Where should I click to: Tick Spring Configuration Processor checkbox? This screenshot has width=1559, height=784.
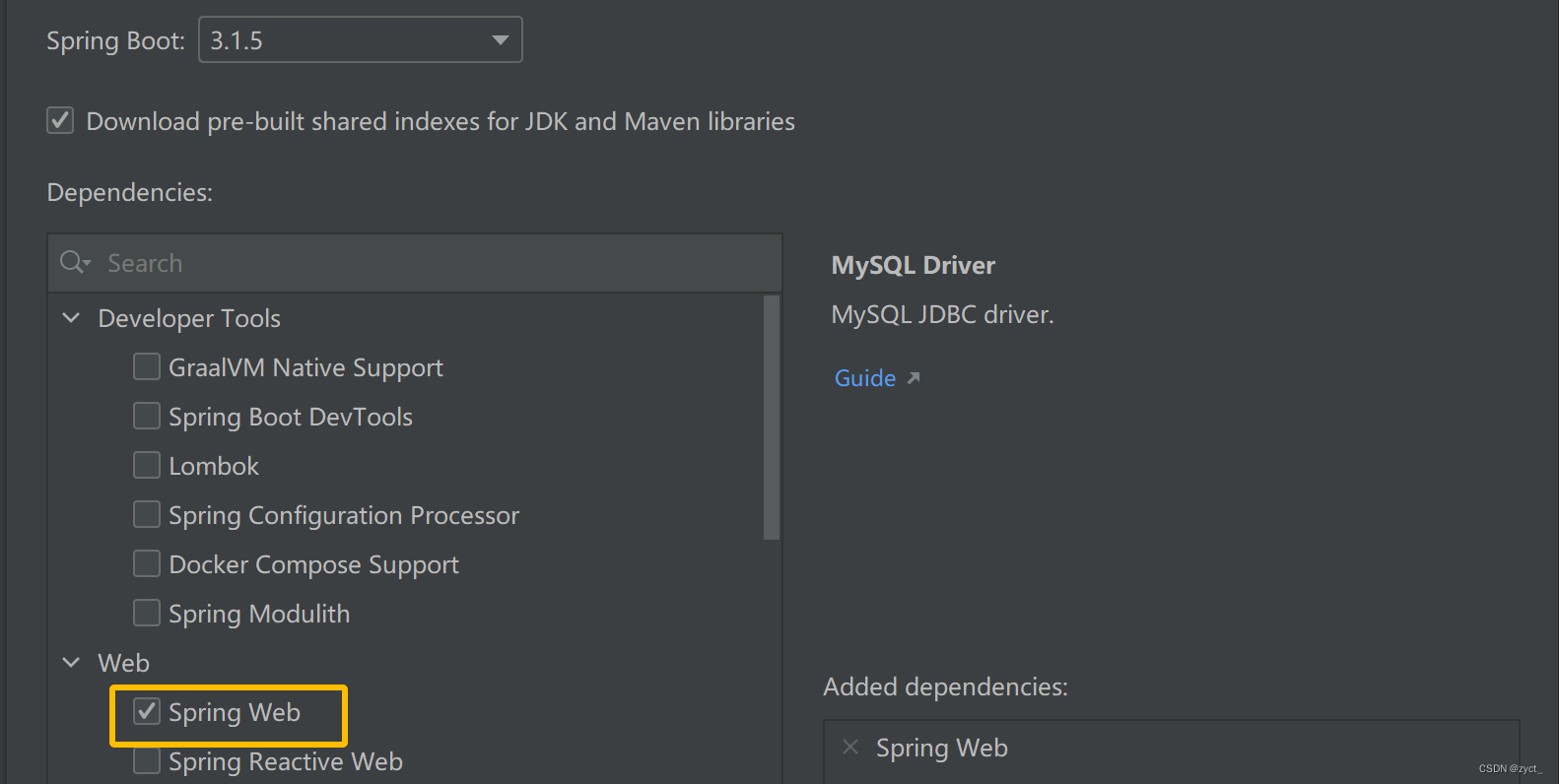coord(147,515)
